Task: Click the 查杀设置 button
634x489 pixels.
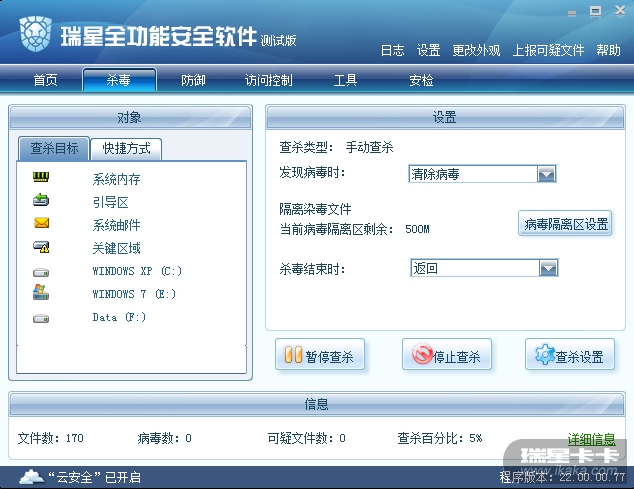Action: pos(570,354)
